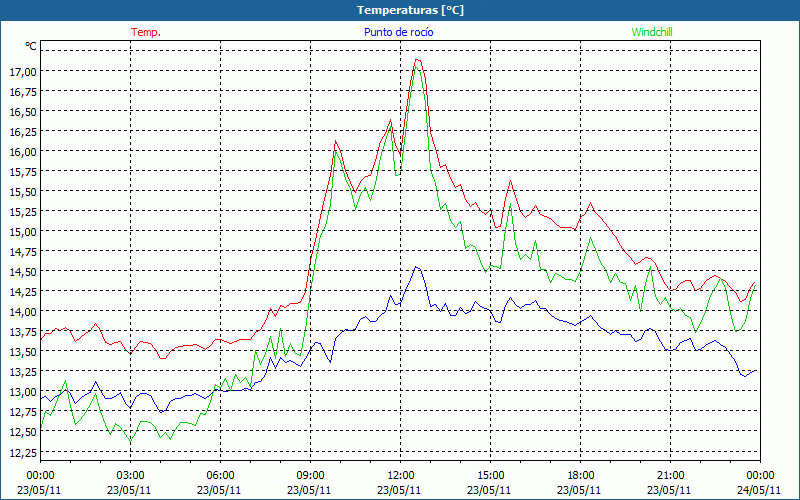Click the 16,25 y-axis value

point(22,132)
